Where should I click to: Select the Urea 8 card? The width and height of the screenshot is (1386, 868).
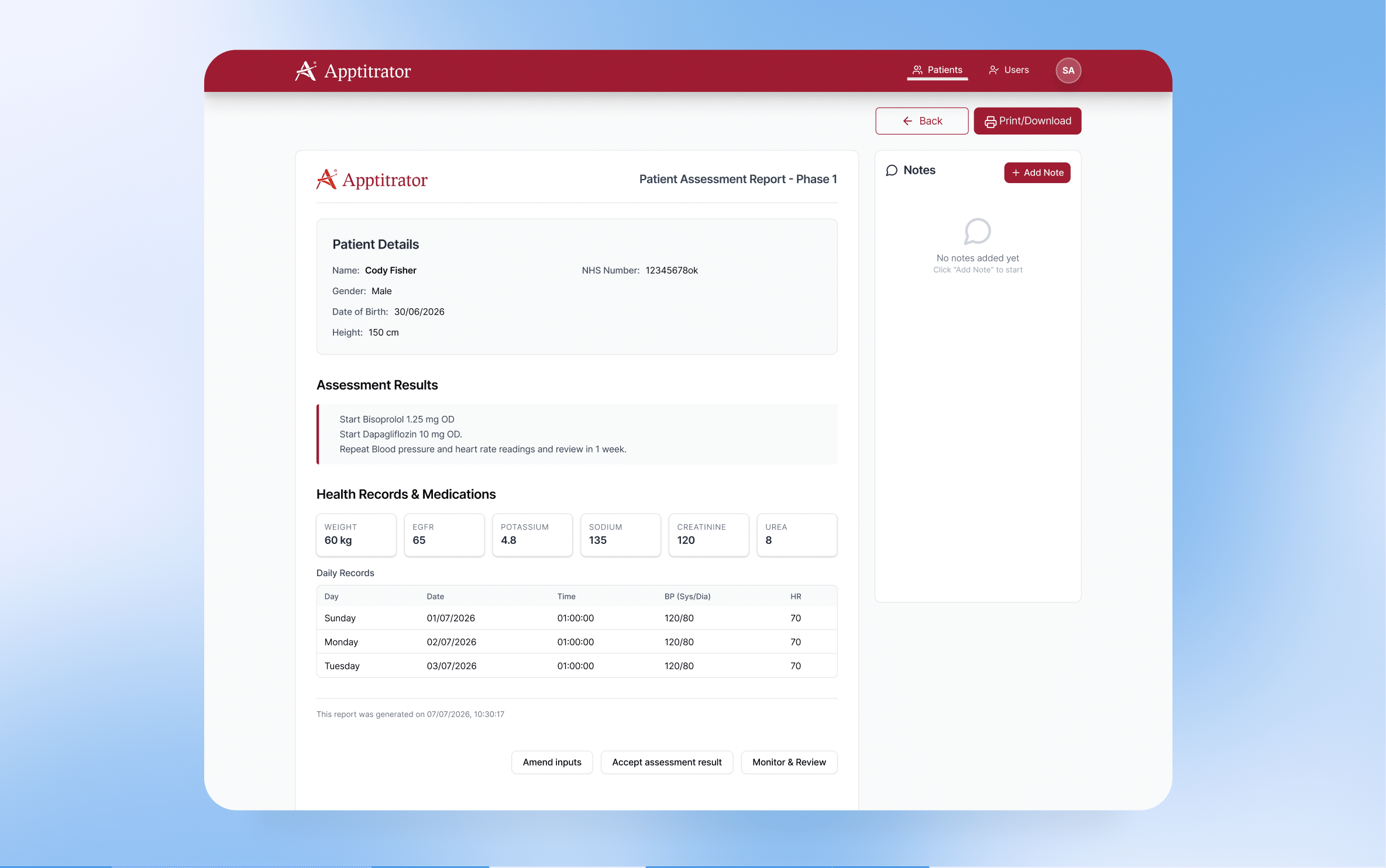[x=797, y=535]
